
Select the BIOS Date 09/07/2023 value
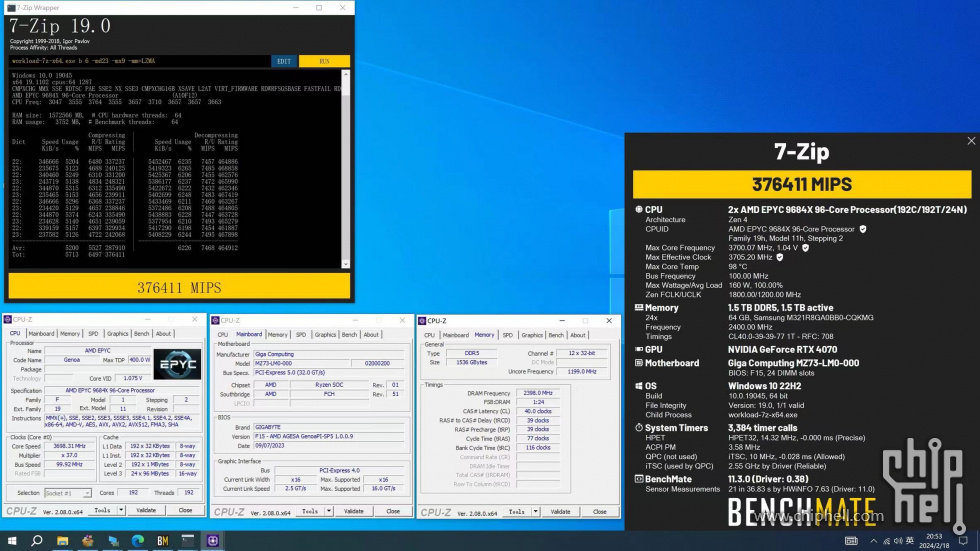(329, 445)
